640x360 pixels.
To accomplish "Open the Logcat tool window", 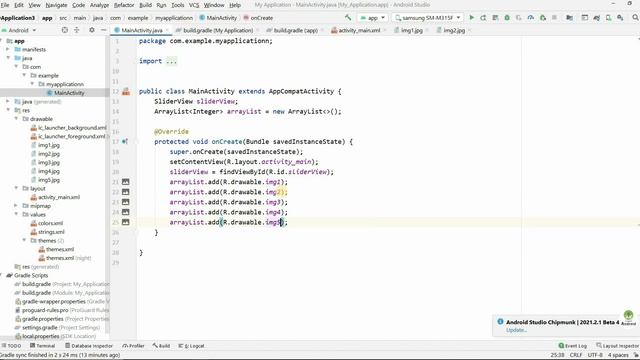I will (x=191, y=346).
